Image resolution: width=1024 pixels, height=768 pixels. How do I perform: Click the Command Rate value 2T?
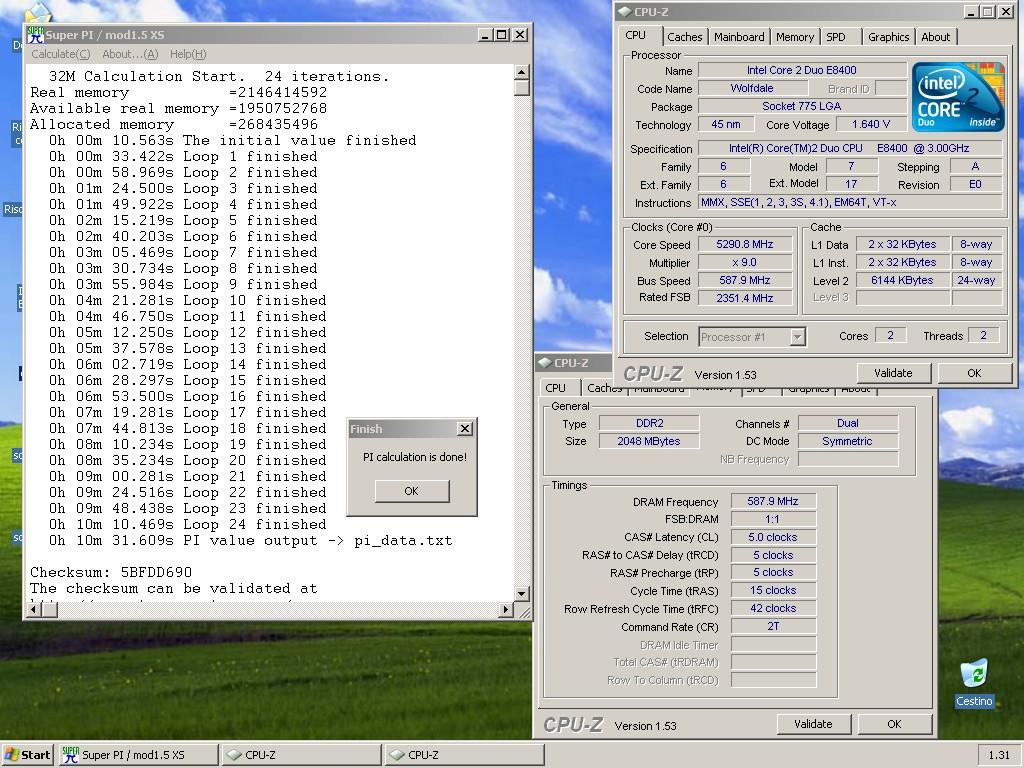(773, 626)
